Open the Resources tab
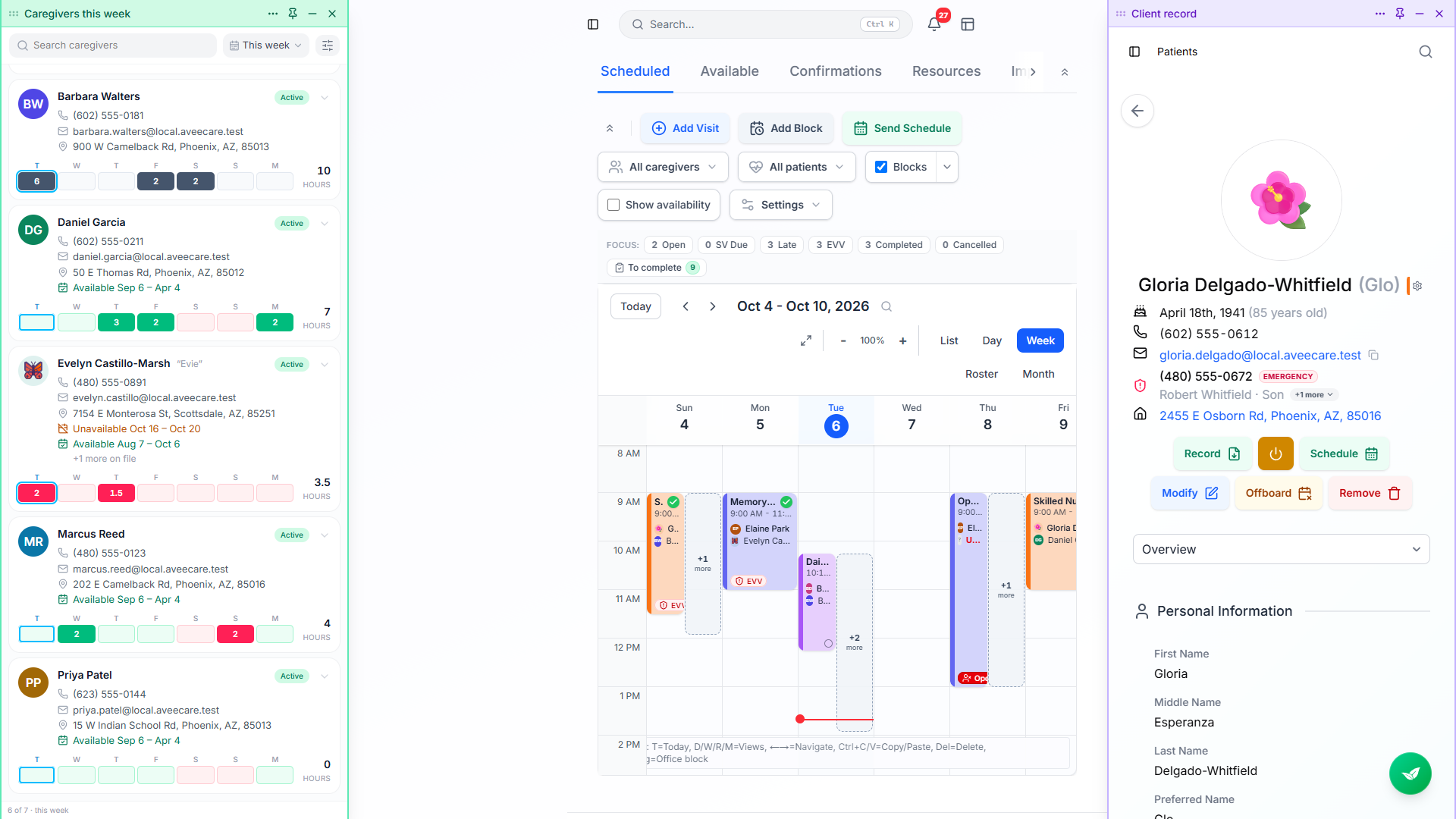1456x819 pixels. coord(946,71)
